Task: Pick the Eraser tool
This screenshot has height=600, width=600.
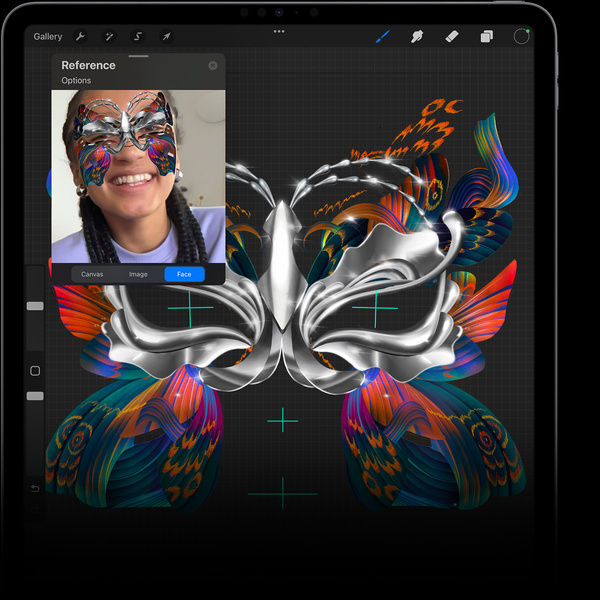Action: (452, 37)
